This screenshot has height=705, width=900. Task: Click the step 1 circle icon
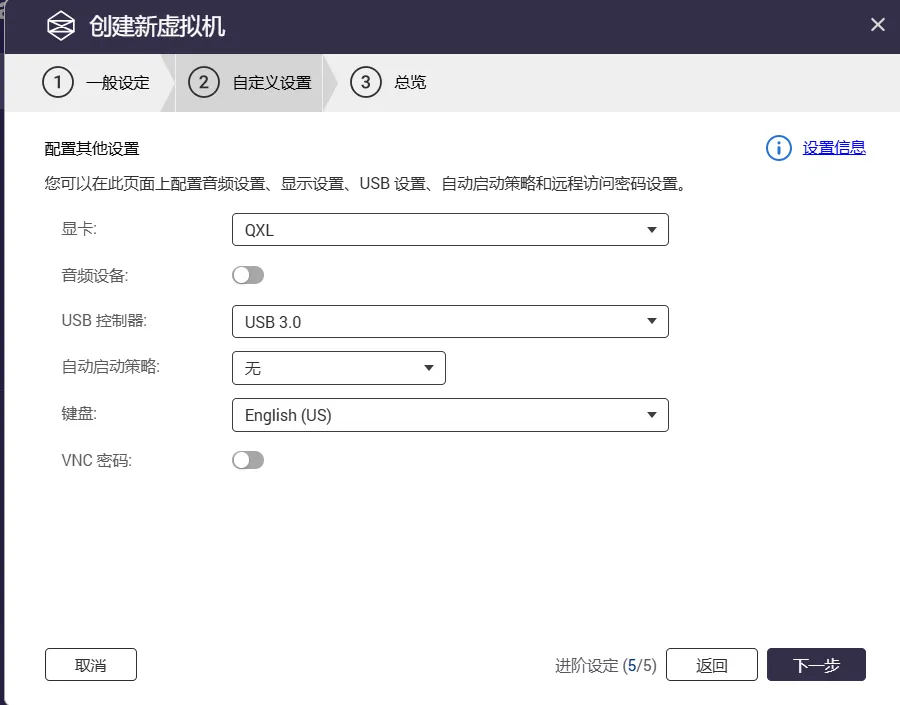point(58,82)
